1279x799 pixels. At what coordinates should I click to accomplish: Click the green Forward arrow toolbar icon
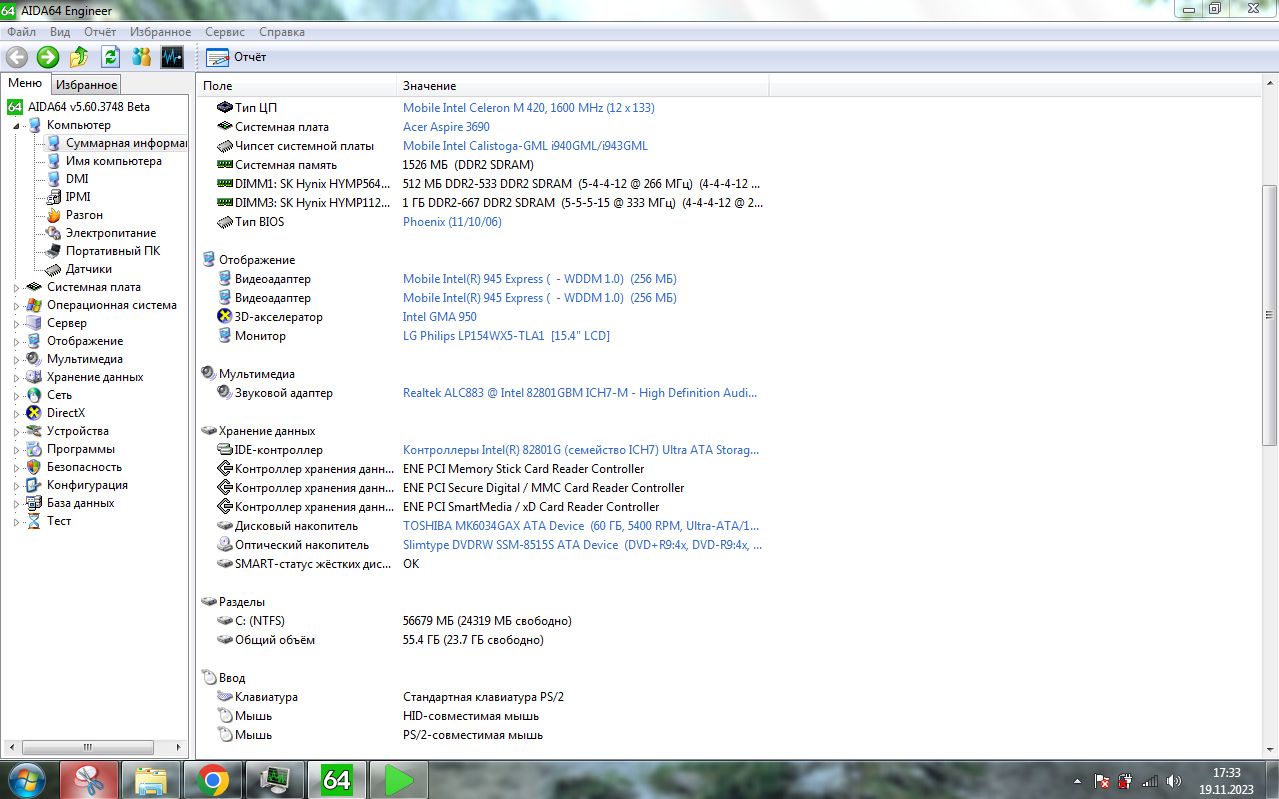click(x=48, y=57)
